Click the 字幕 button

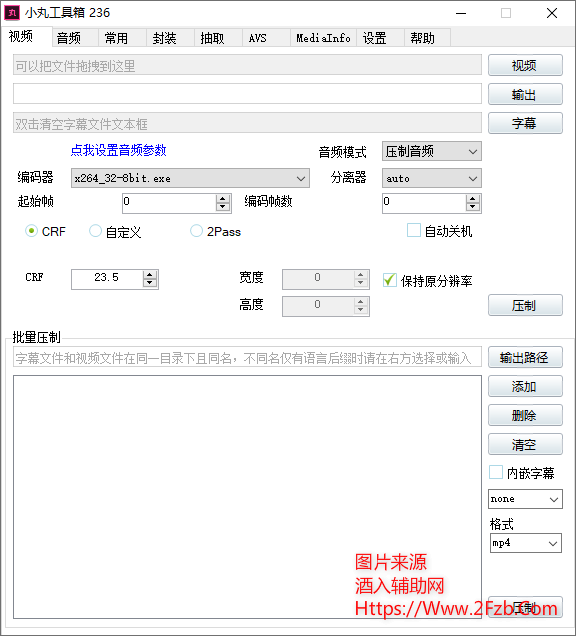coord(525,123)
